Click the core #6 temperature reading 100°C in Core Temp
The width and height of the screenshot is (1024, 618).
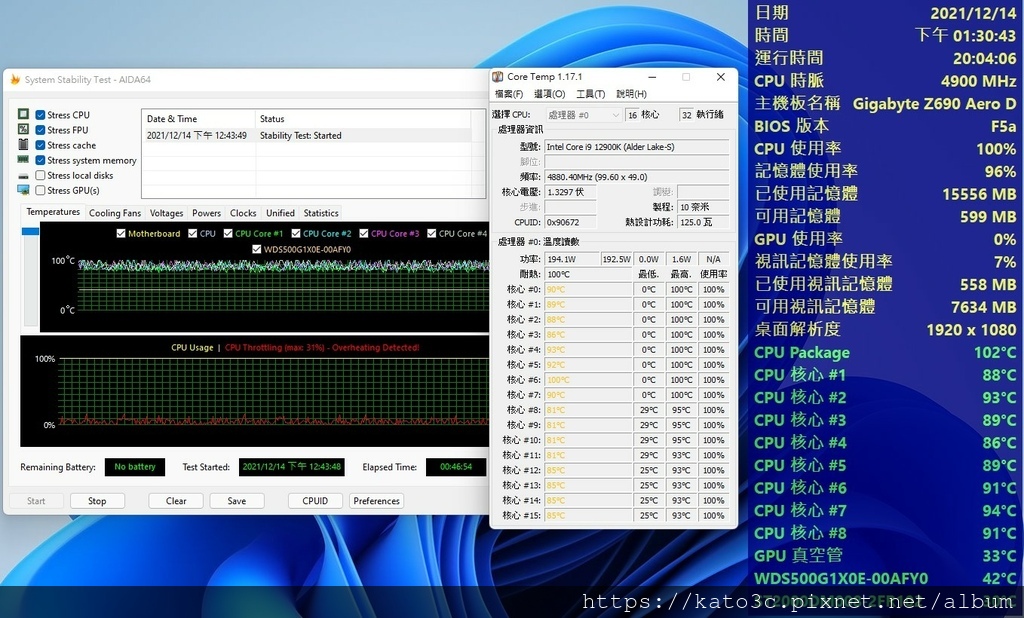pyautogui.click(x=588, y=380)
